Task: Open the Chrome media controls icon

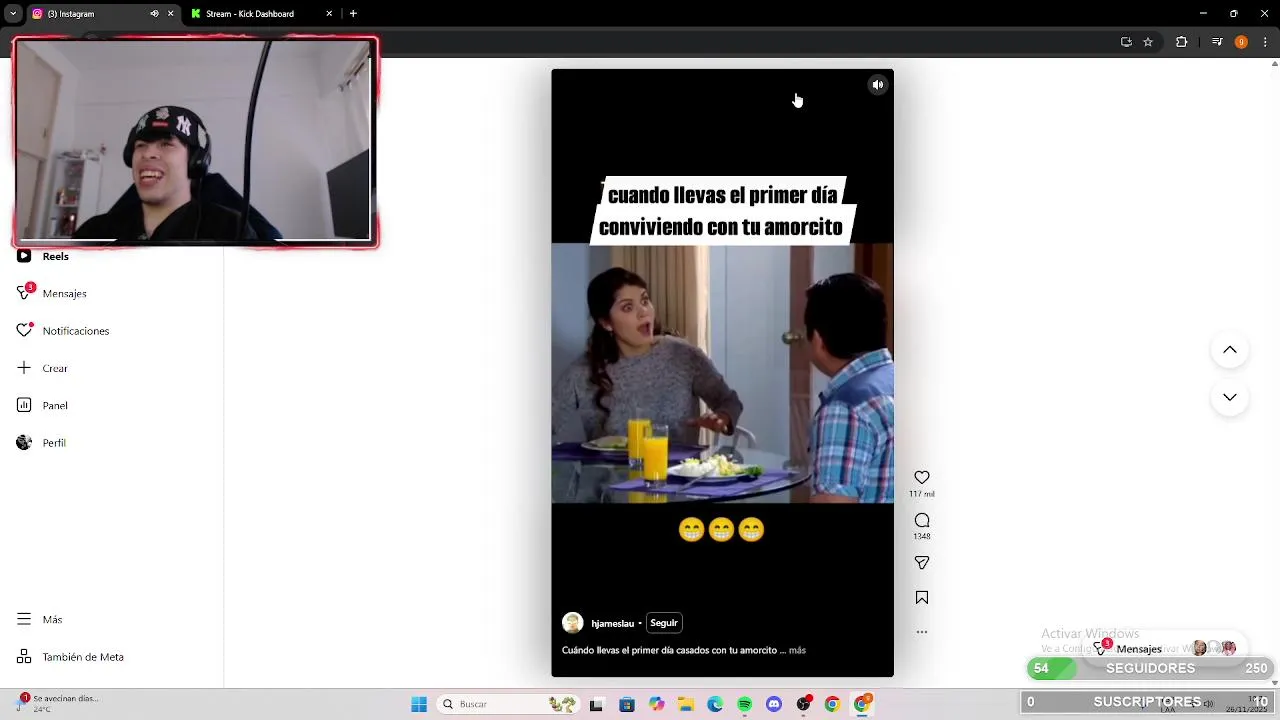Action: point(1217,42)
